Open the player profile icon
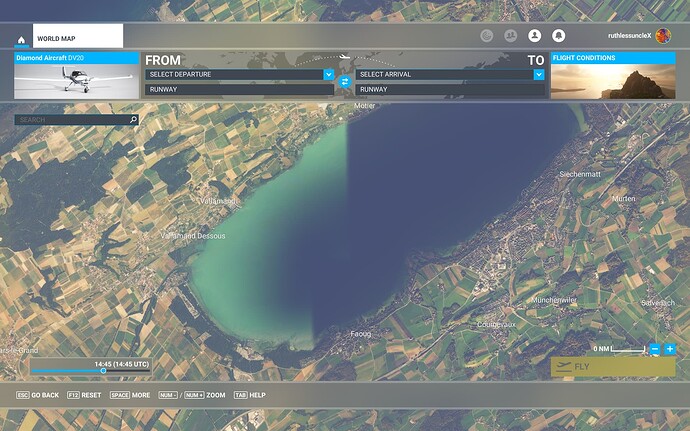690x431 pixels. pyautogui.click(x=534, y=36)
